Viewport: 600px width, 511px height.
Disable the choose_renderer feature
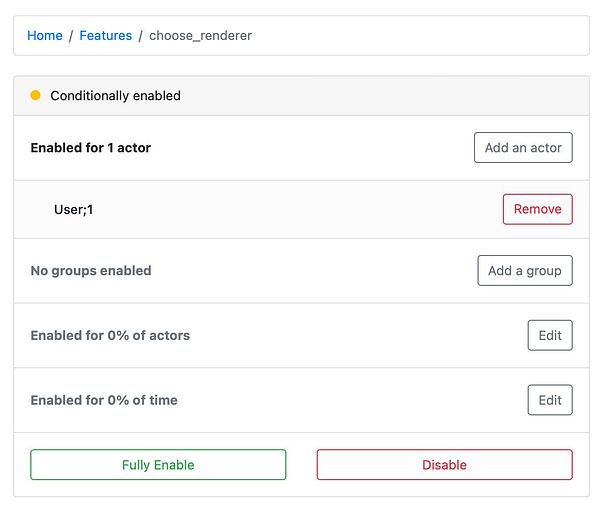click(444, 465)
